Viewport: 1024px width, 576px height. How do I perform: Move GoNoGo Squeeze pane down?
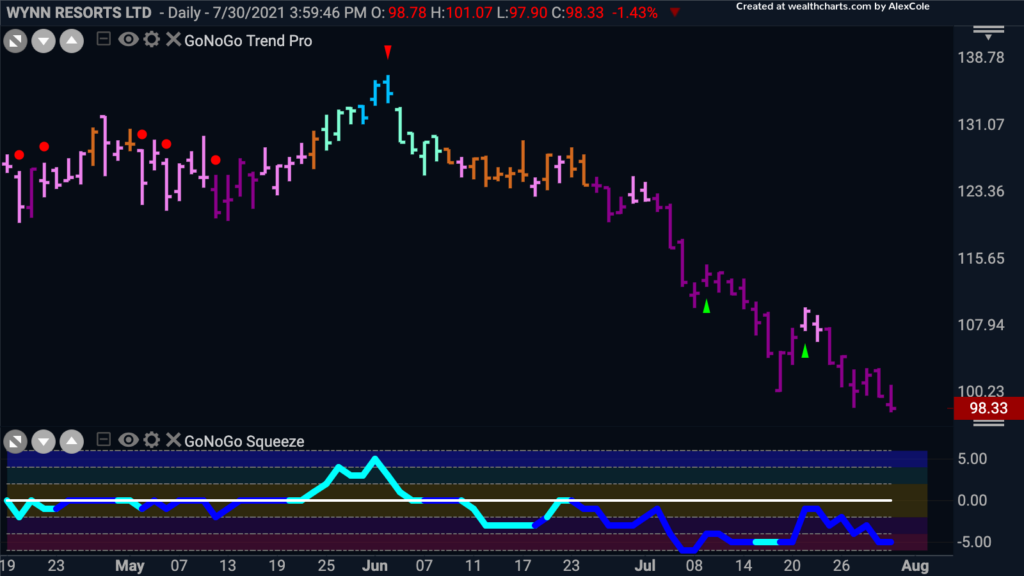click(x=43, y=441)
